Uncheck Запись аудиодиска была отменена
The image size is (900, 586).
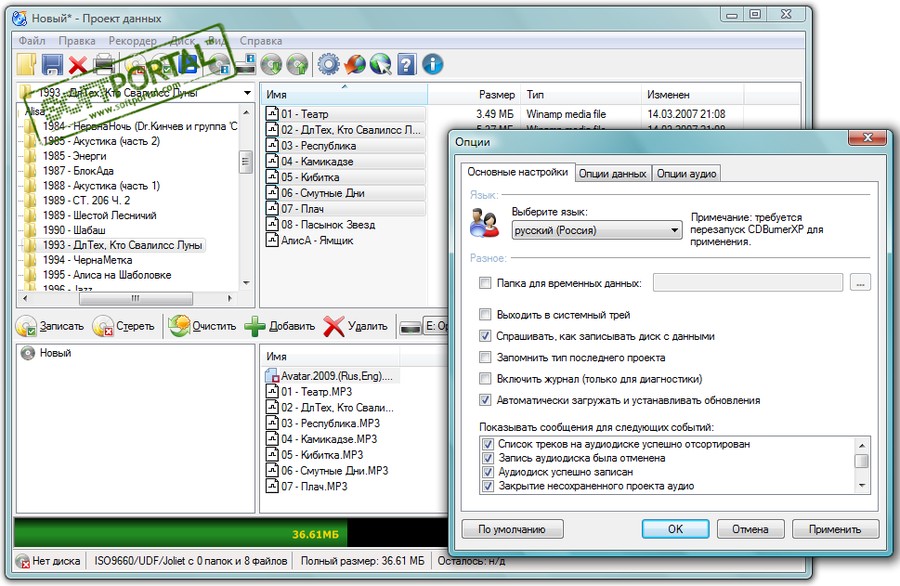pos(488,458)
